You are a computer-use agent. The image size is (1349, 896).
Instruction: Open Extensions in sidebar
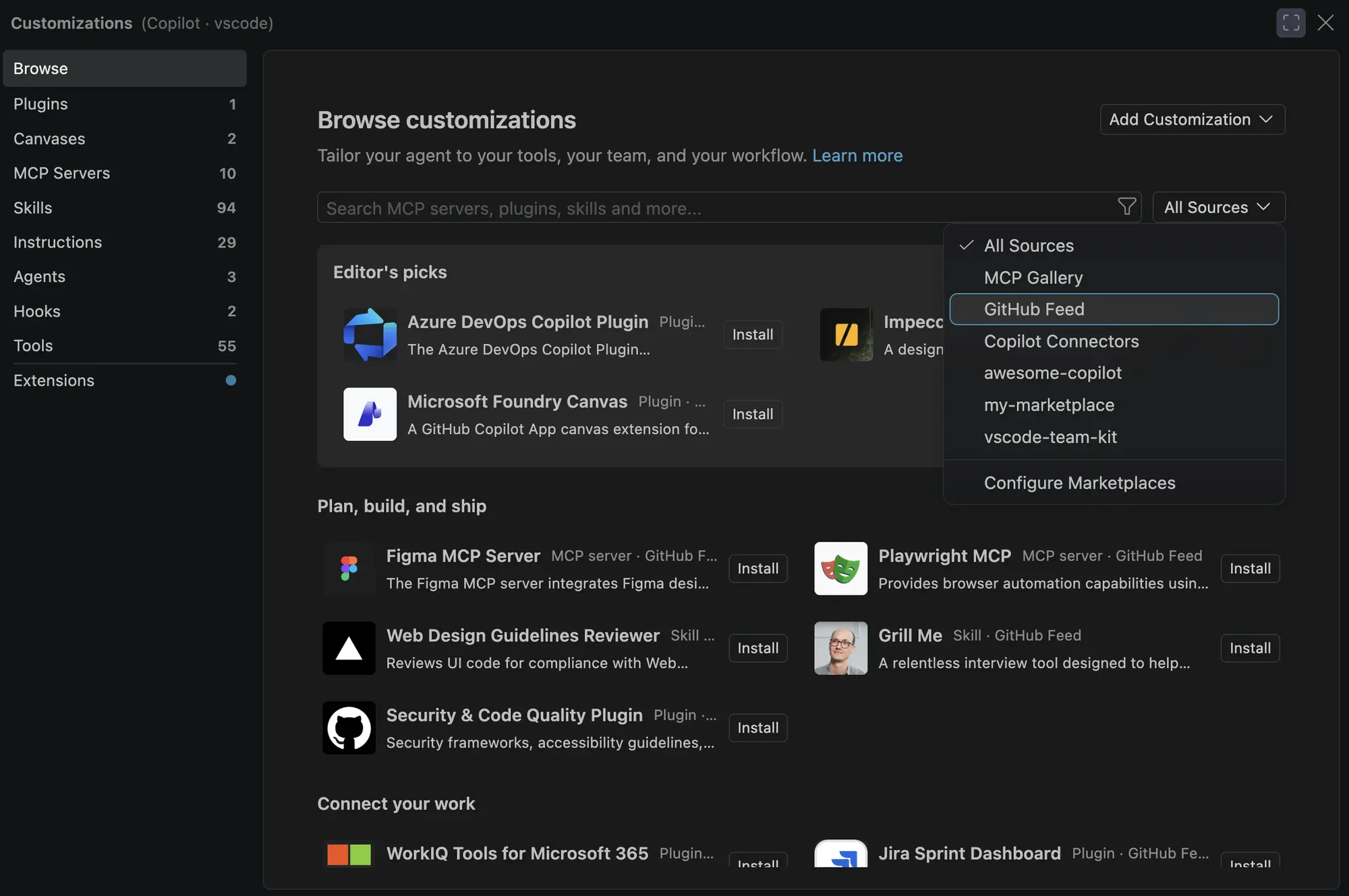[x=125, y=380]
